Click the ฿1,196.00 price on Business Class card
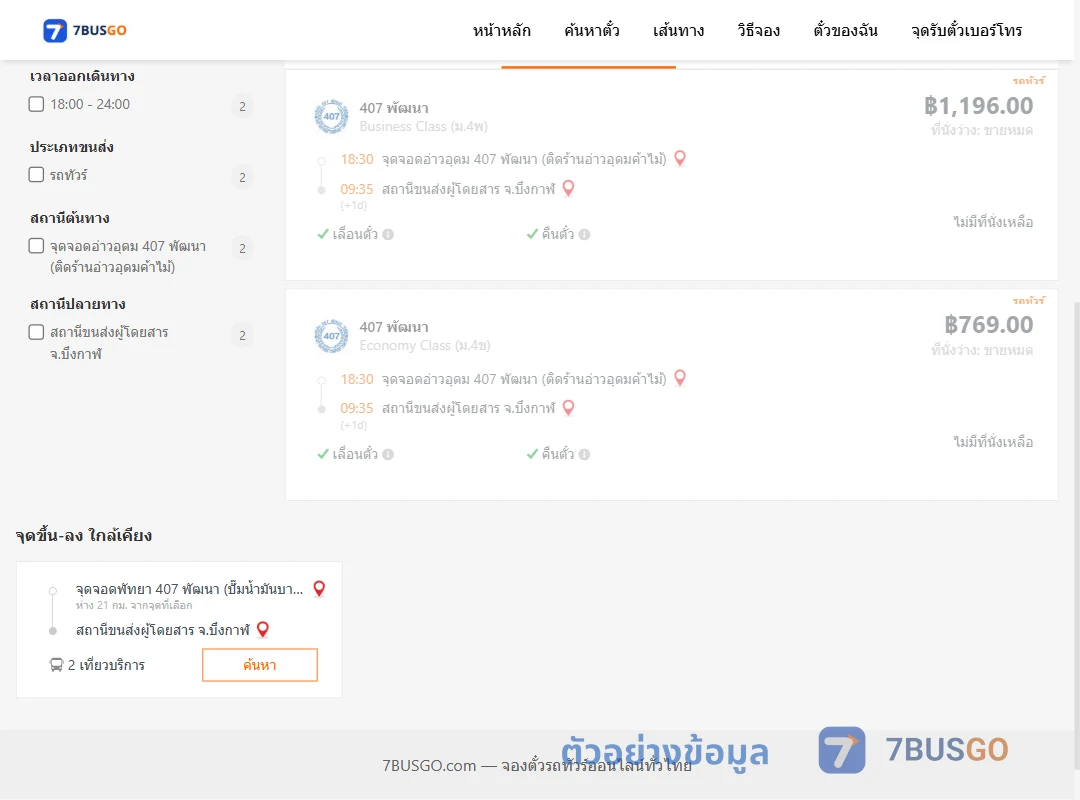 click(x=978, y=105)
